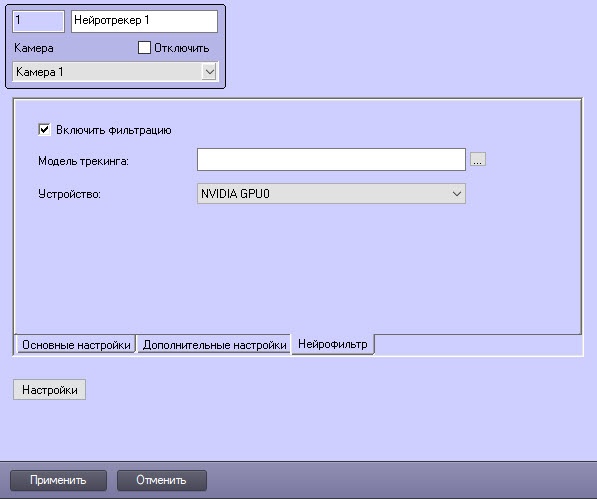
Task: Click the empty Модель трекинга input field
Action: pos(331,159)
